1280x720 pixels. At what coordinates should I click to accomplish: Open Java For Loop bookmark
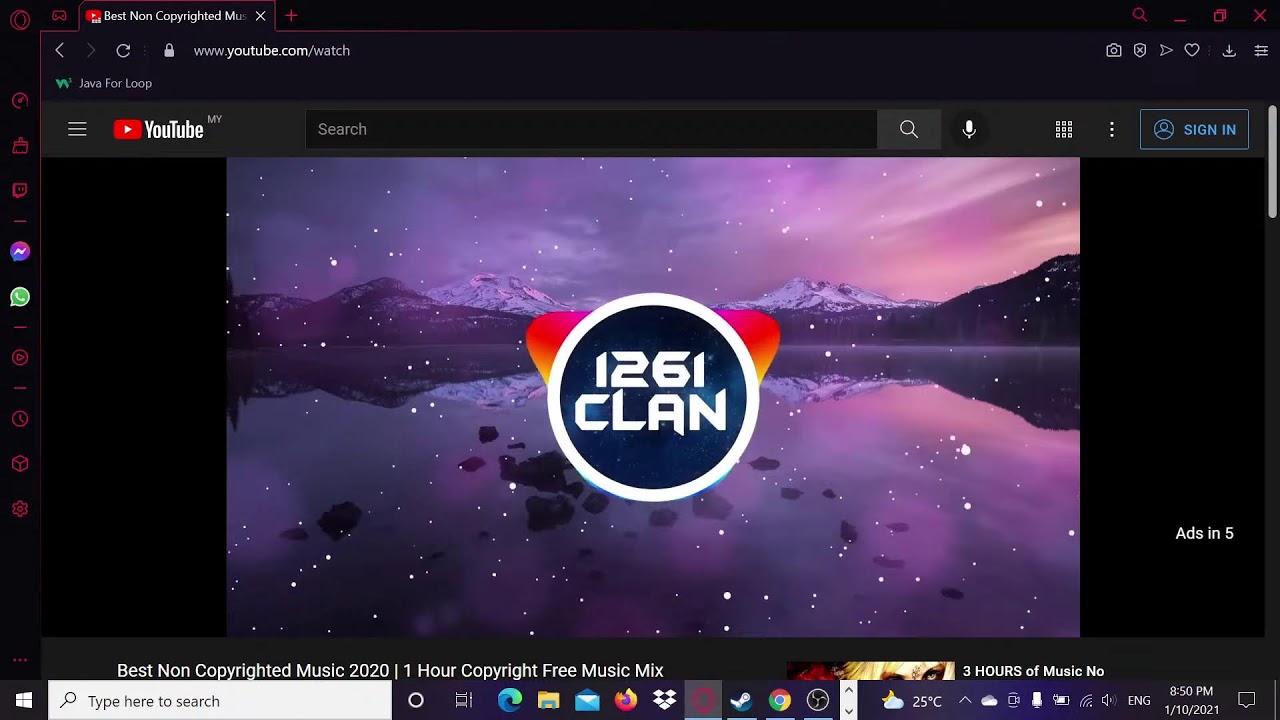pos(104,83)
